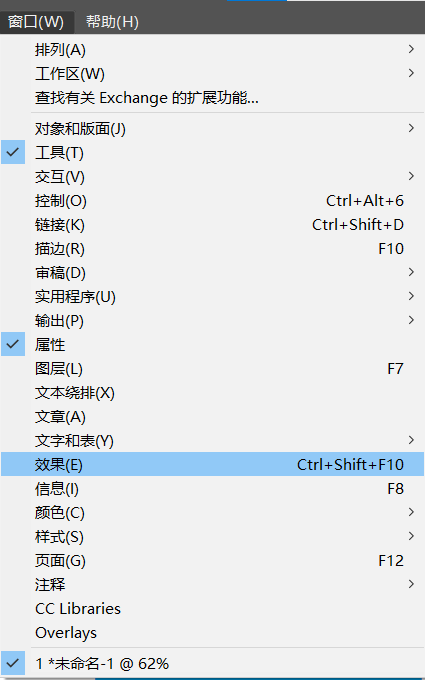Viewport: 425px width, 680px height.
Task: Expand the 排列(A) submenu arrow
Action: (411, 49)
